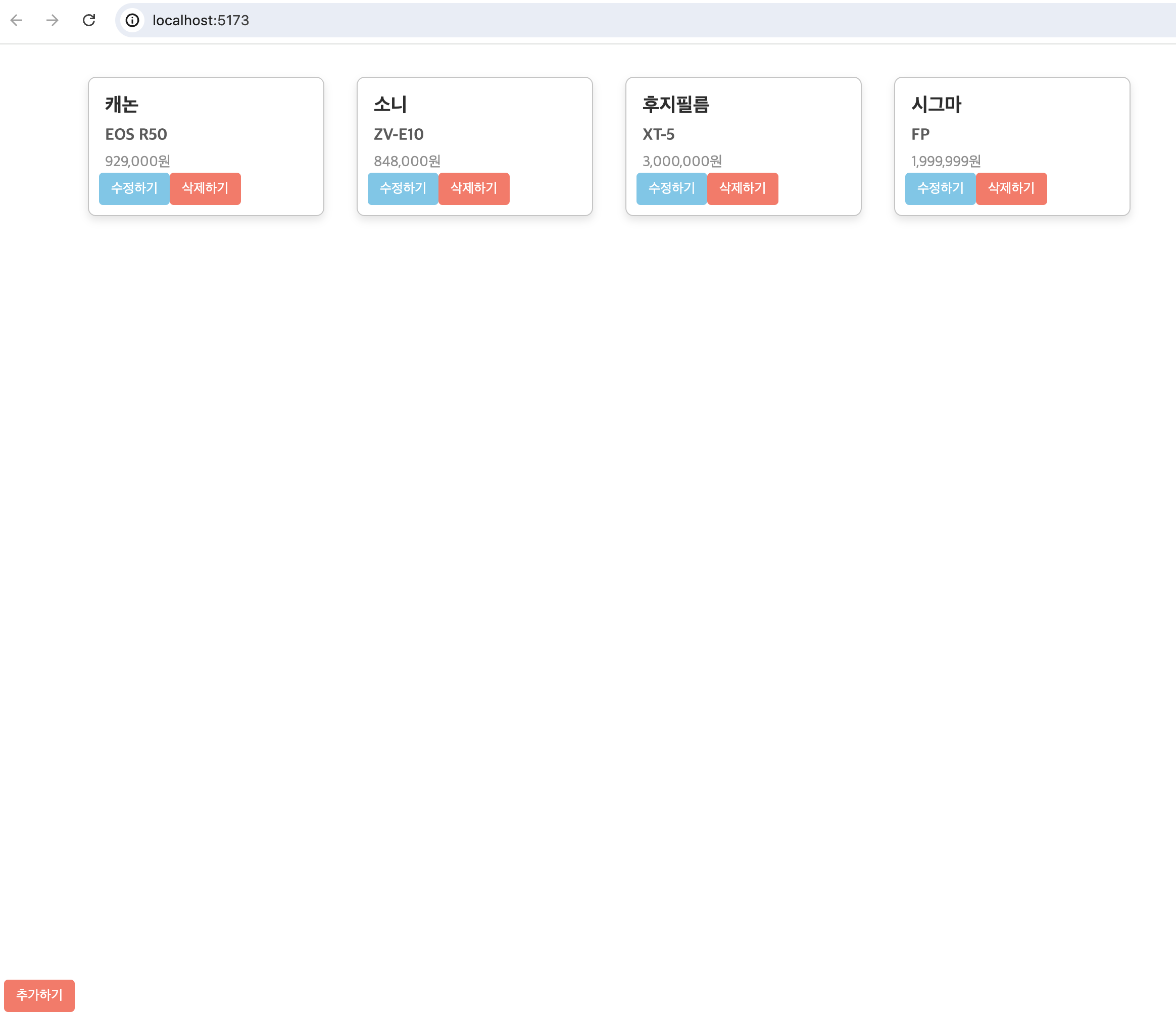Click the EOS R50 model name
This screenshot has width=1176, height=1013.
(x=136, y=134)
